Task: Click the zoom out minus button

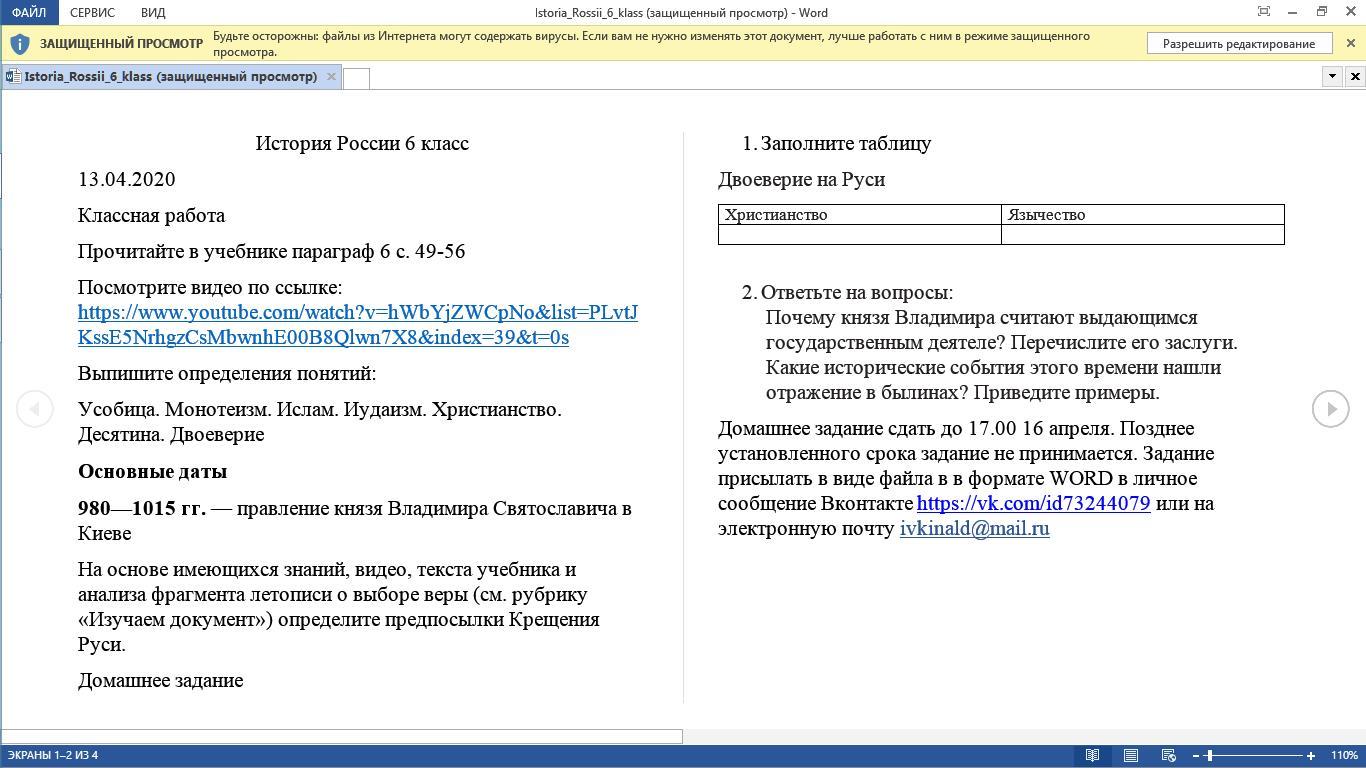Action: [1196, 755]
